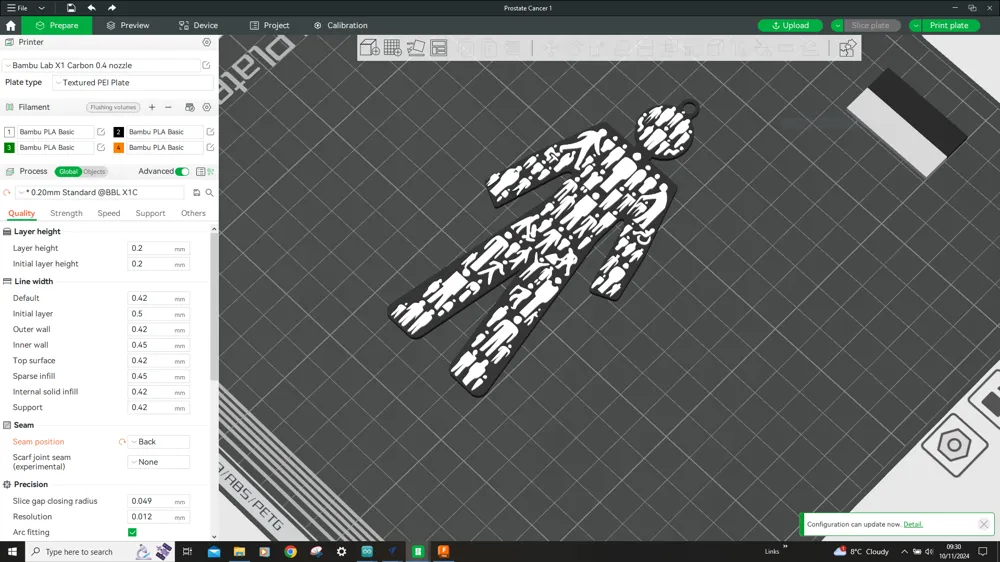Viewport: 1000px width, 562px height.
Task: Remove a filament with minus icon
Action: click(168, 107)
